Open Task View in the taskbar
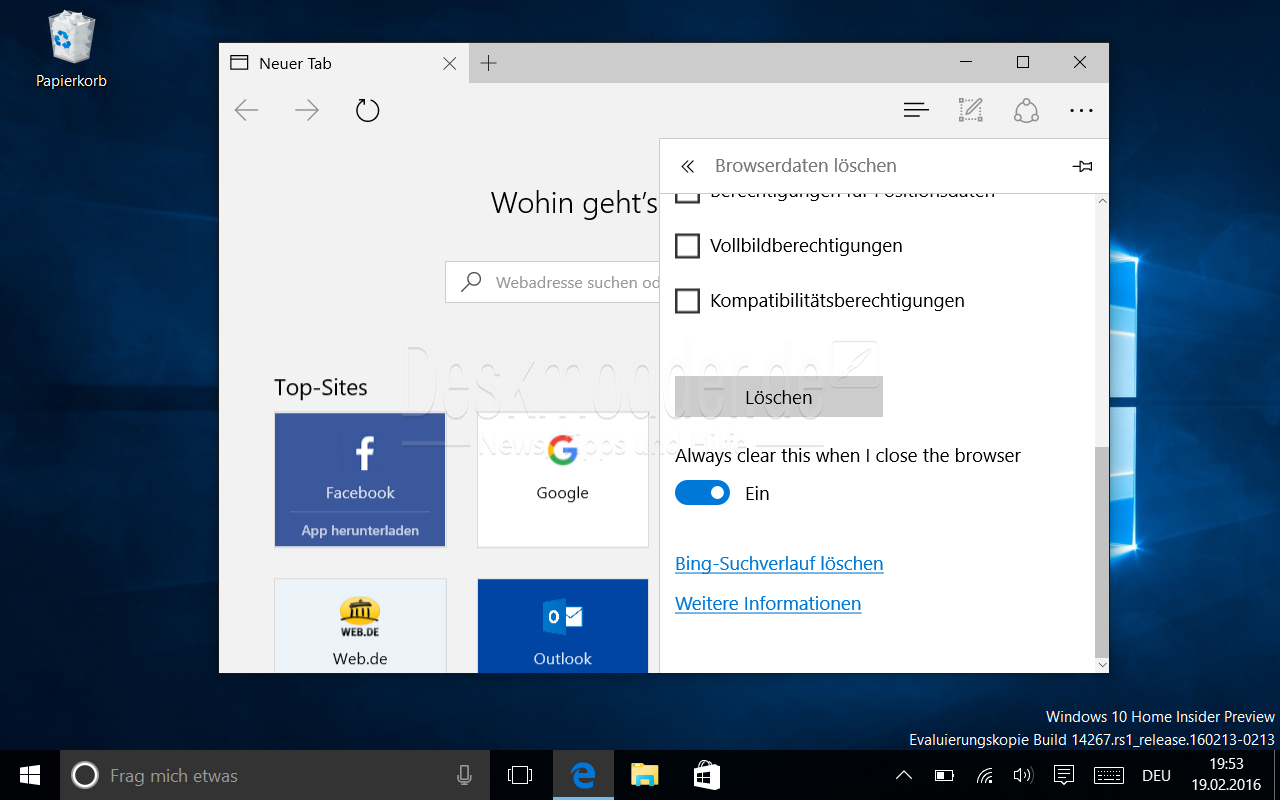Image resolution: width=1280 pixels, height=800 pixels. point(520,775)
